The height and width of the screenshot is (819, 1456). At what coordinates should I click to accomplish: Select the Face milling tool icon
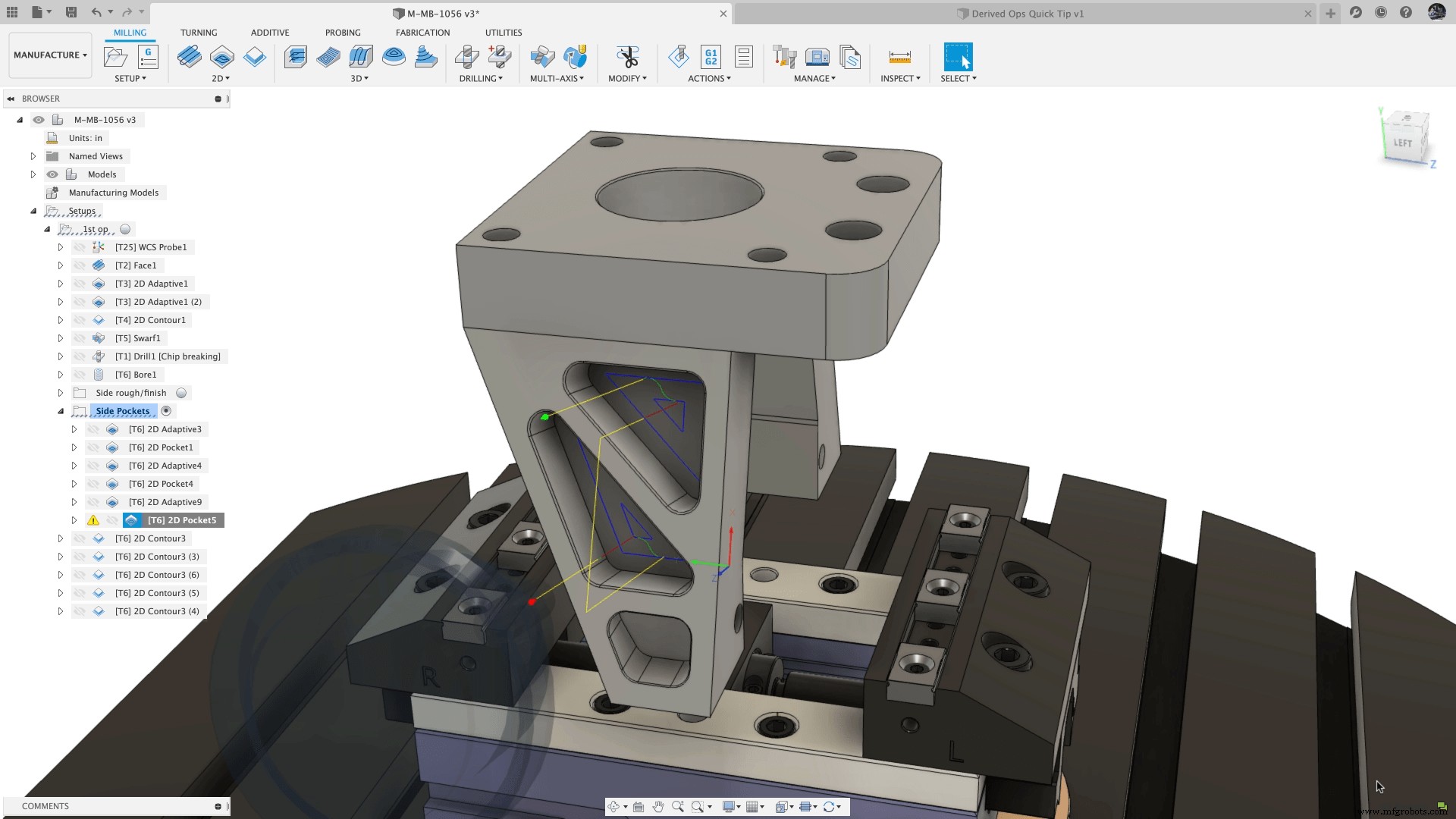(x=190, y=58)
